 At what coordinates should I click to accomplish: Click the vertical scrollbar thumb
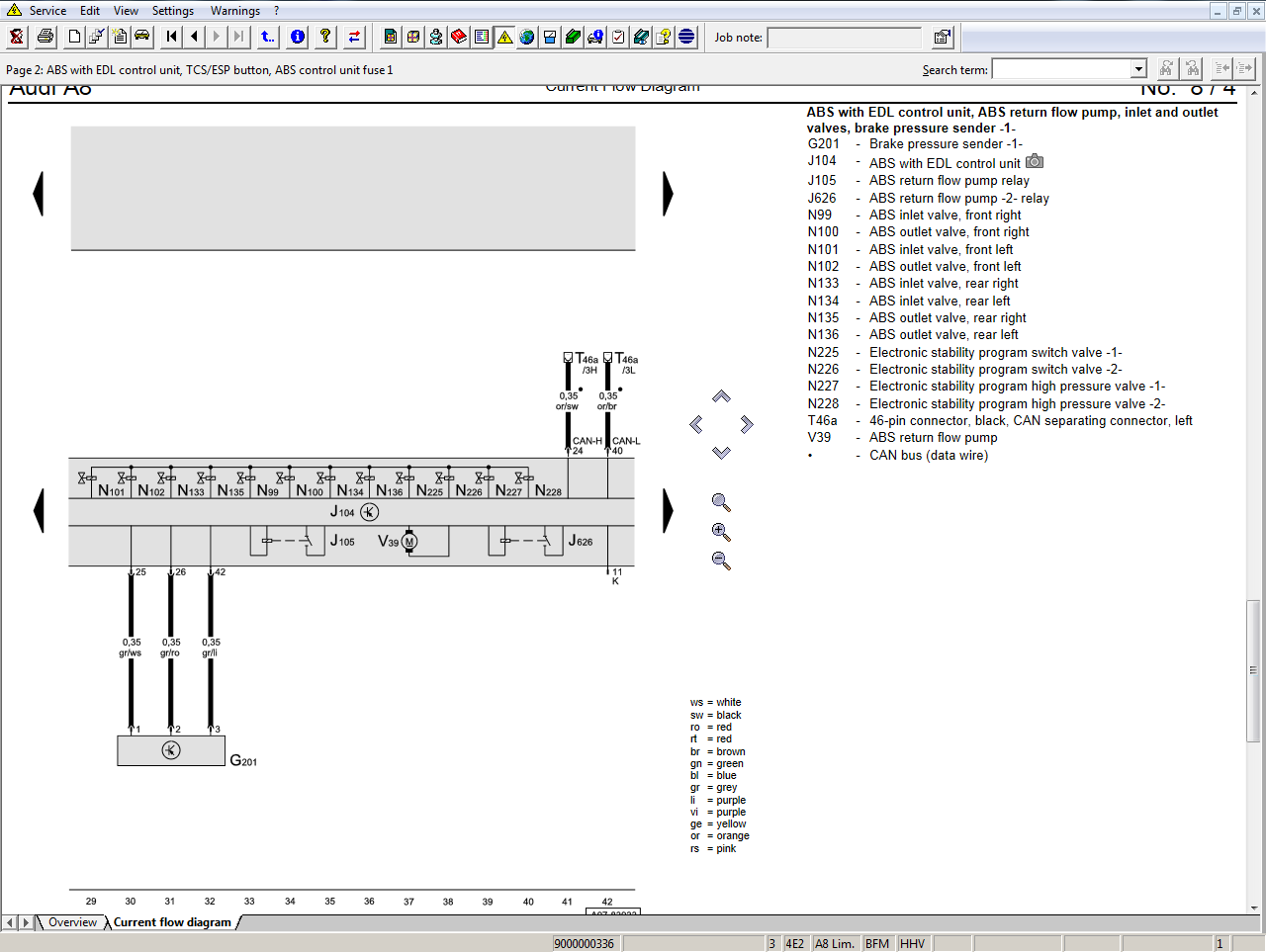1253,670
